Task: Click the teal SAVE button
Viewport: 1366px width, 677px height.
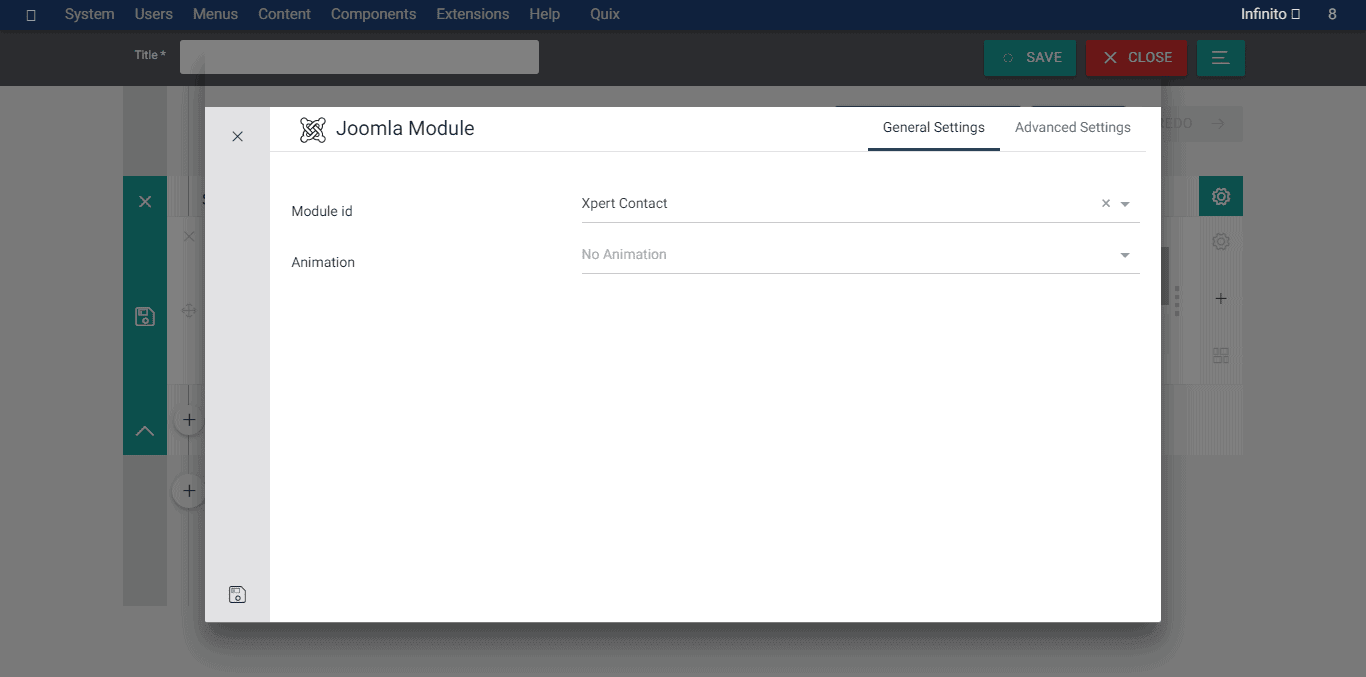Action: [x=1030, y=58]
